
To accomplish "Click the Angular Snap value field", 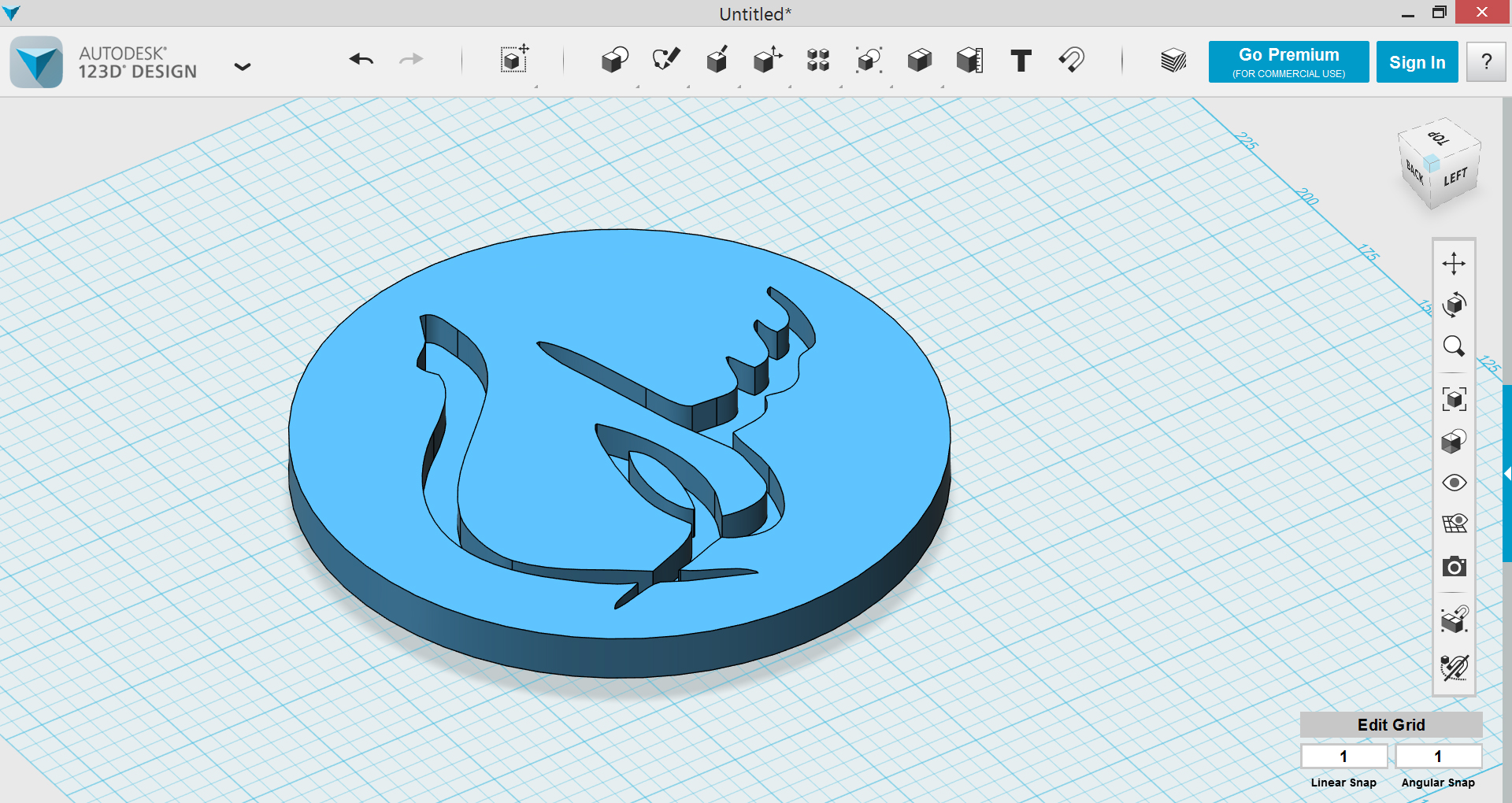I will tap(1438, 757).
